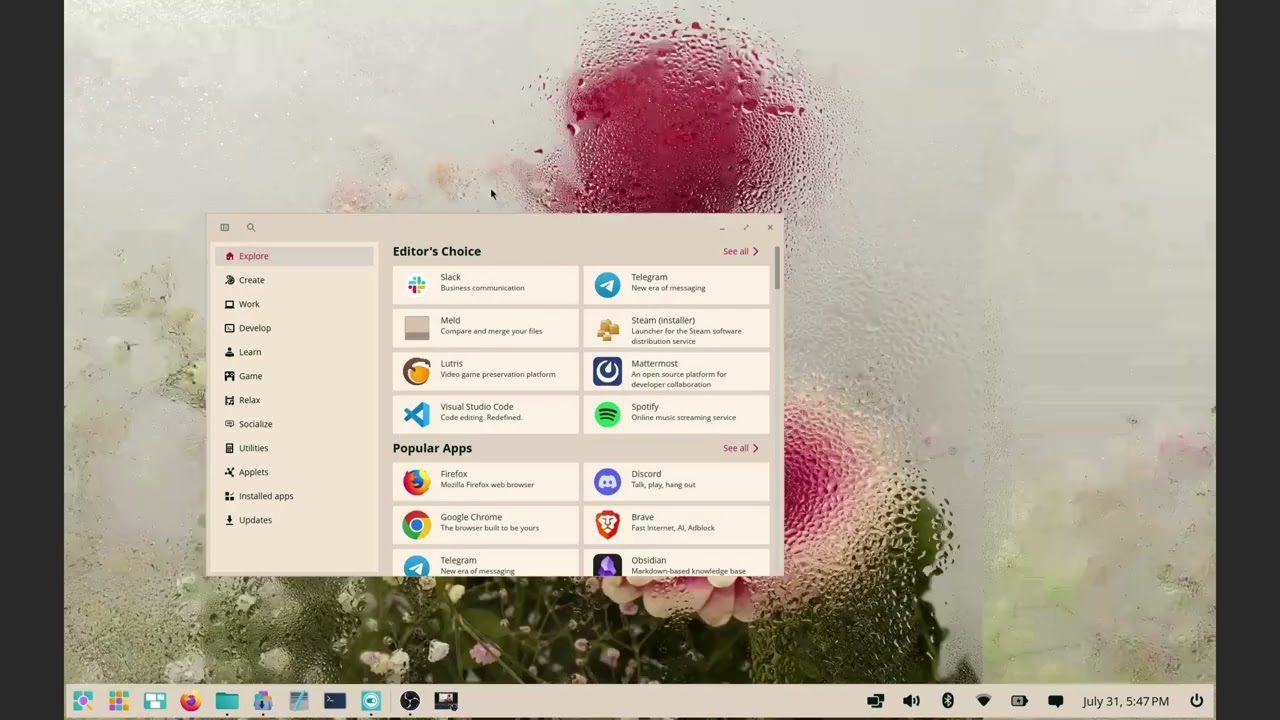The width and height of the screenshot is (1280, 720).
Task: Open the Mattermost app page
Action: point(676,371)
